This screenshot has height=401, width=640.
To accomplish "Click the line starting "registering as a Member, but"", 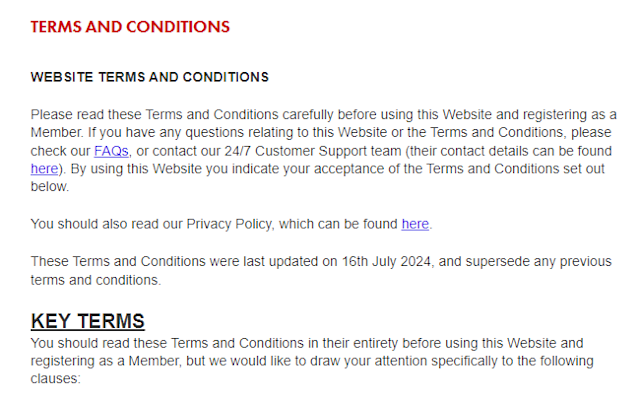I will [312, 361].
